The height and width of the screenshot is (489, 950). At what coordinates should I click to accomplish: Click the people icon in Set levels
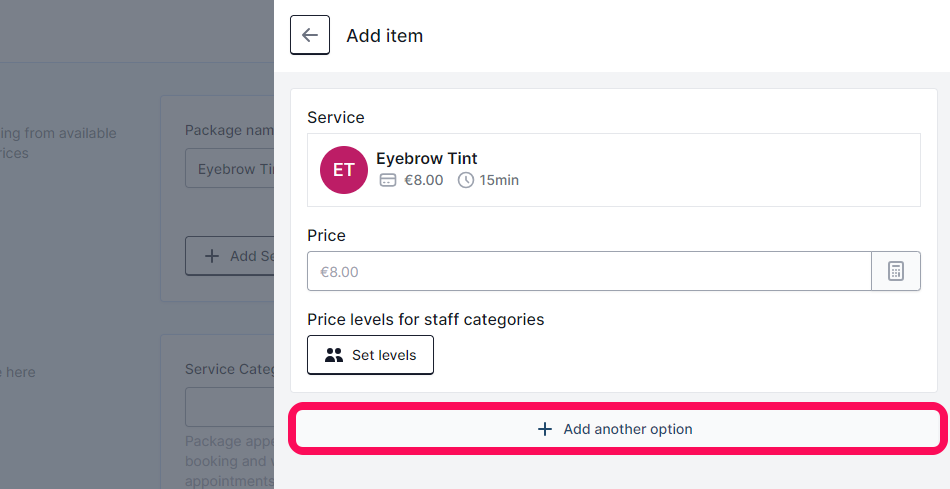tap(334, 355)
